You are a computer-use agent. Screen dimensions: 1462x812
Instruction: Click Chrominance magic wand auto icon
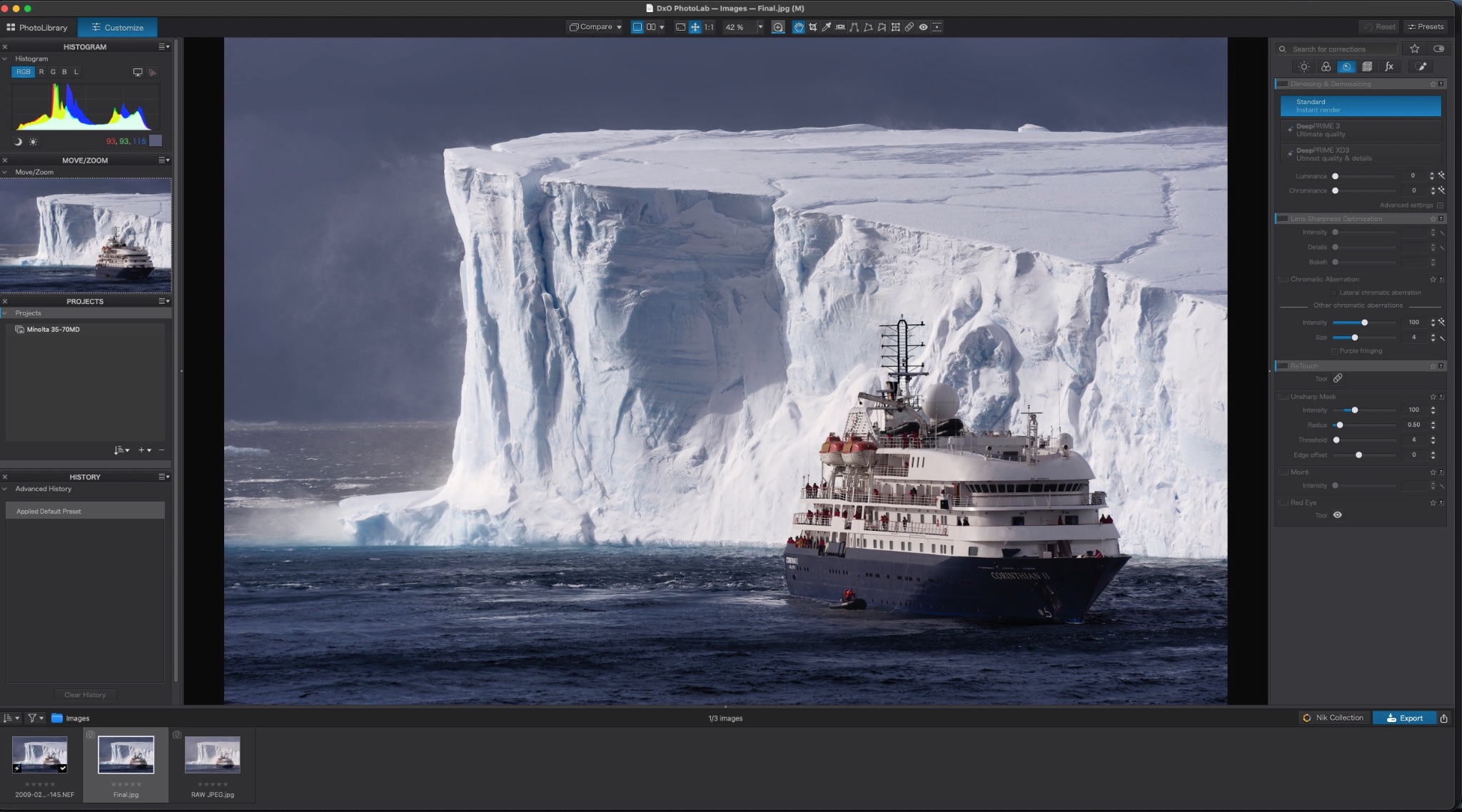[x=1442, y=191]
